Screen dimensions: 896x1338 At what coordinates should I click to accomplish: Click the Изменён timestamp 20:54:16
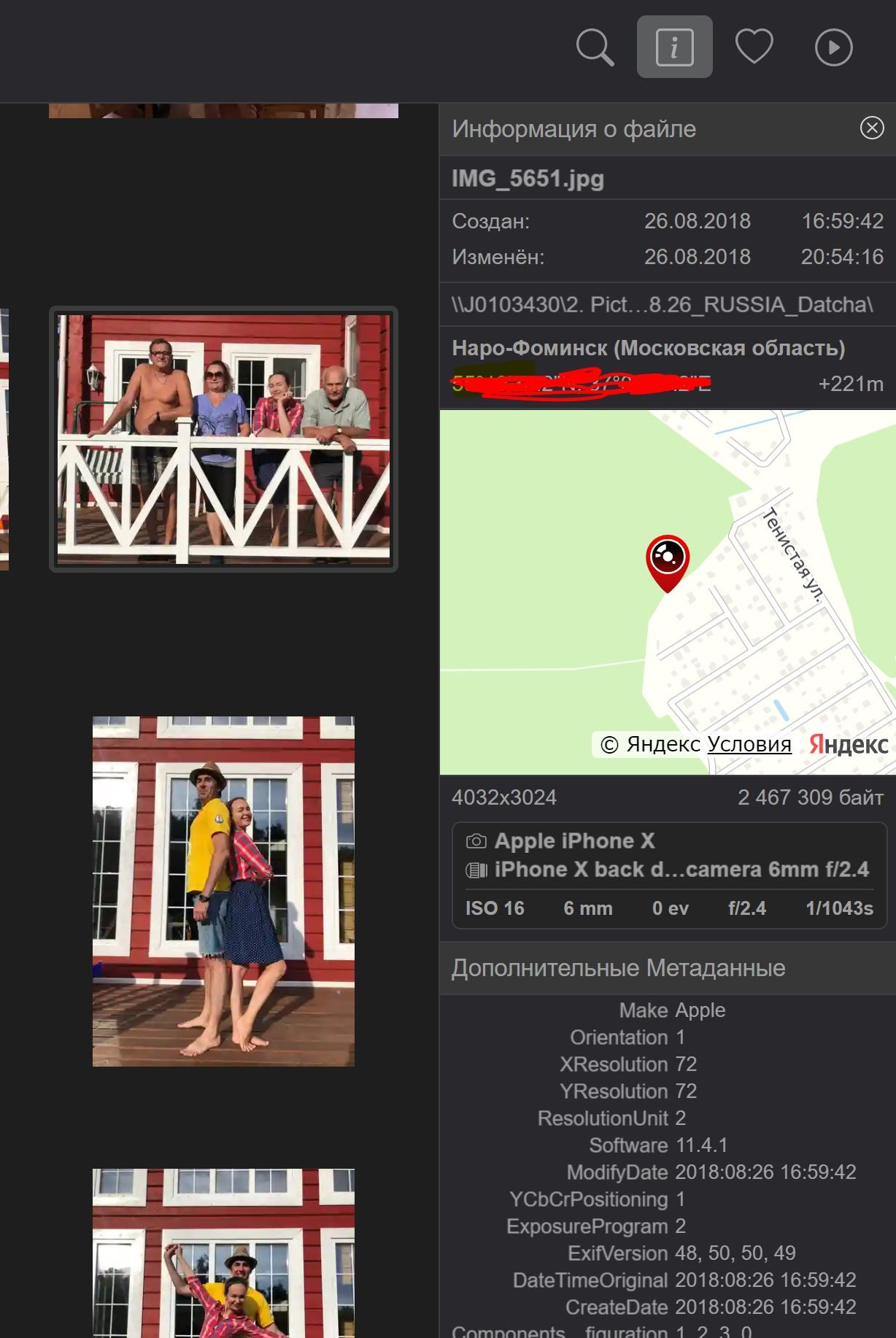point(843,257)
